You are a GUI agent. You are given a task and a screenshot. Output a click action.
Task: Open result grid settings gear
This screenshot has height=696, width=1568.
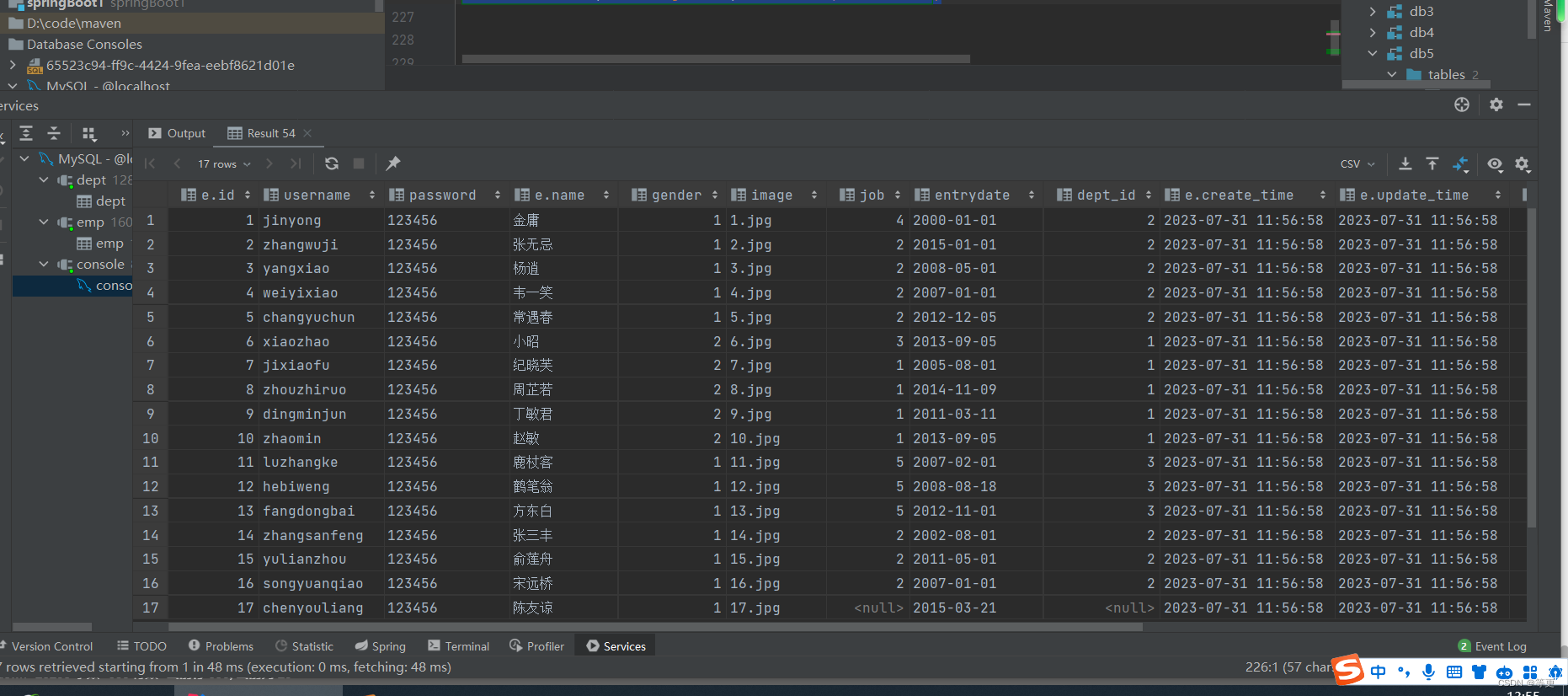point(1523,164)
